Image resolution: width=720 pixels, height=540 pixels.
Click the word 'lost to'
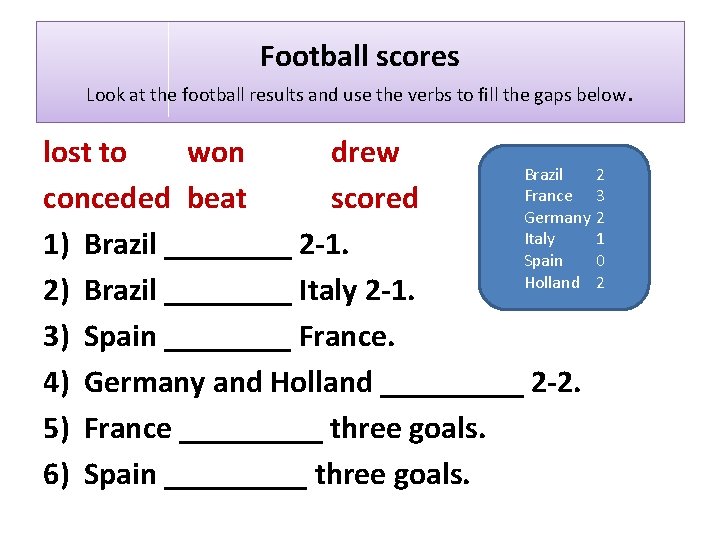[85, 153]
